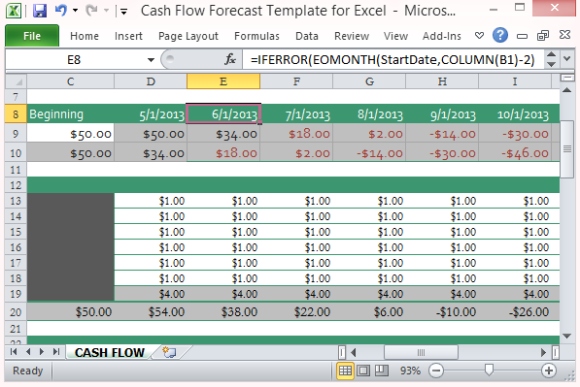Minimize the ribbon with the heart-shaped caret icon

click(479, 36)
